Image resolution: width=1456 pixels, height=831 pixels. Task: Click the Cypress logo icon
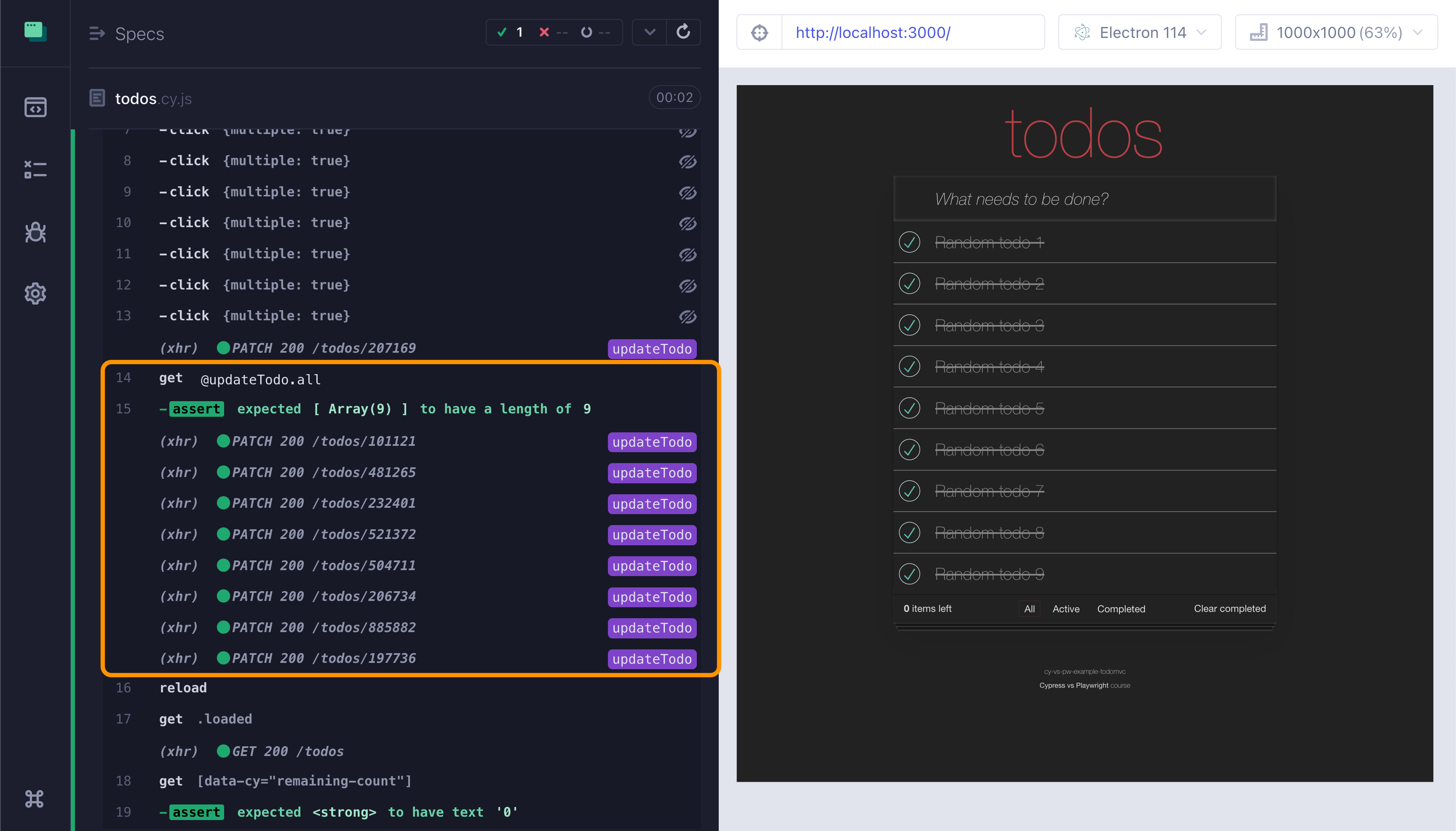(x=35, y=31)
